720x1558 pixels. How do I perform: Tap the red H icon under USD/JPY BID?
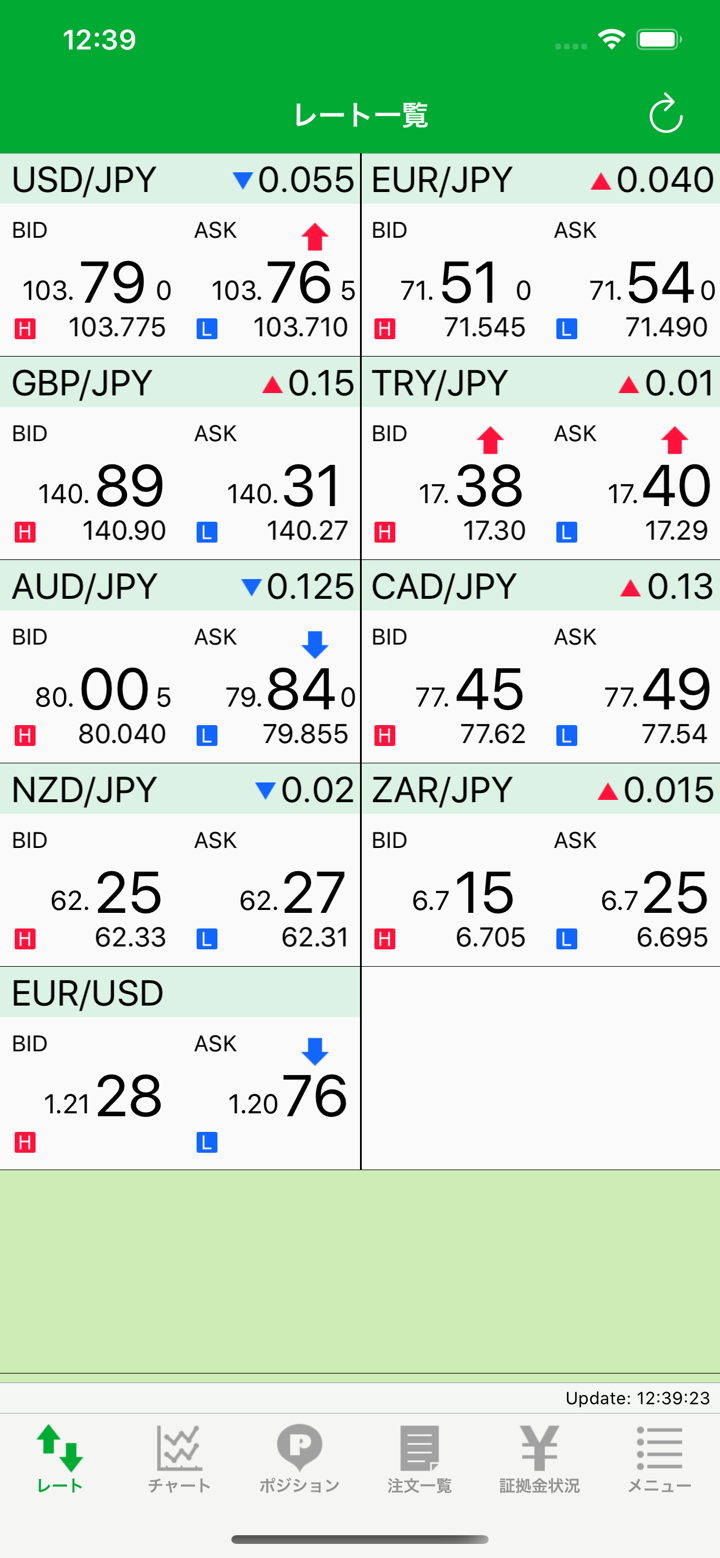[x=25, y=328]
